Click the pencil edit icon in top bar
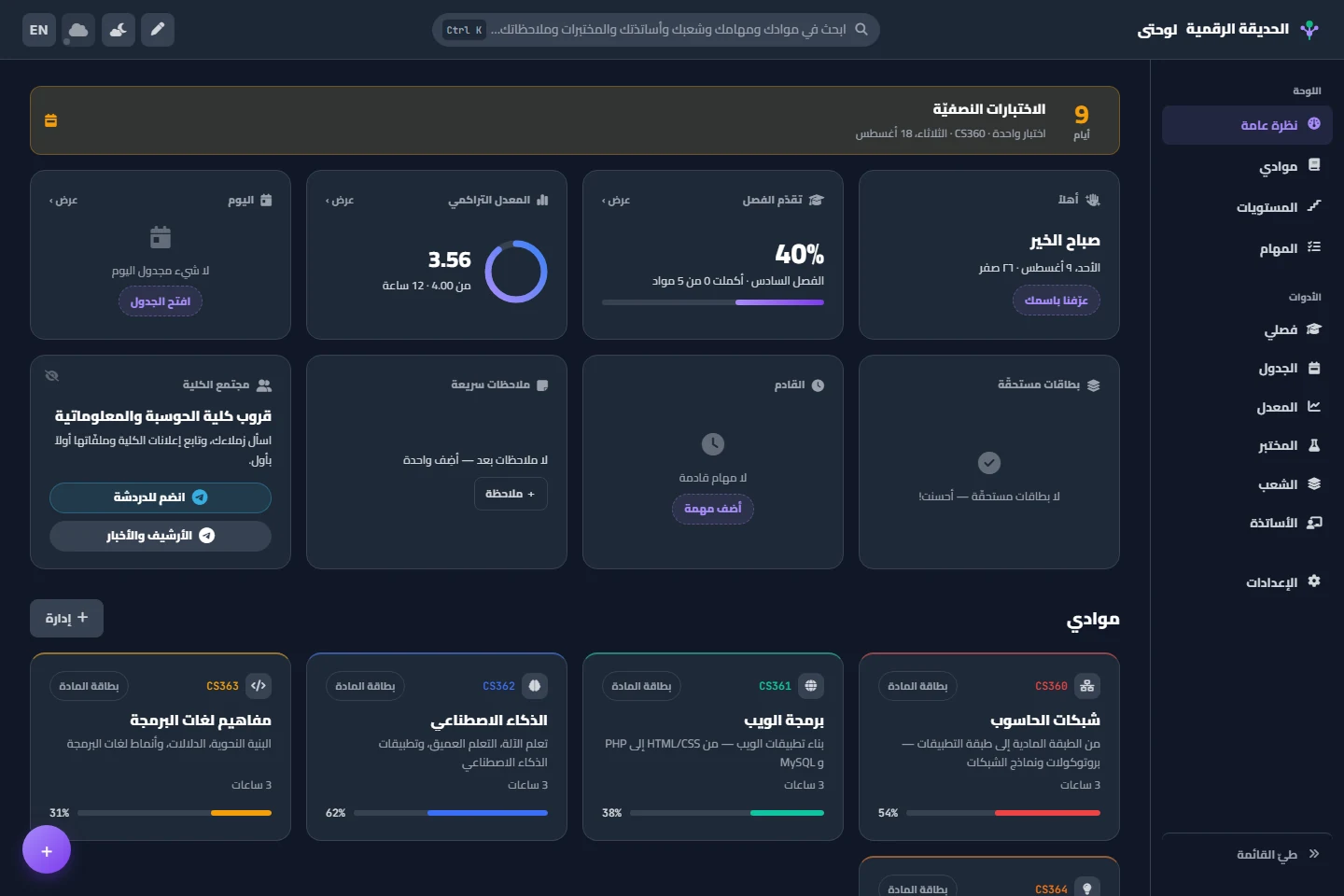Screen dimensions: 1344x896 coord(158,30)
